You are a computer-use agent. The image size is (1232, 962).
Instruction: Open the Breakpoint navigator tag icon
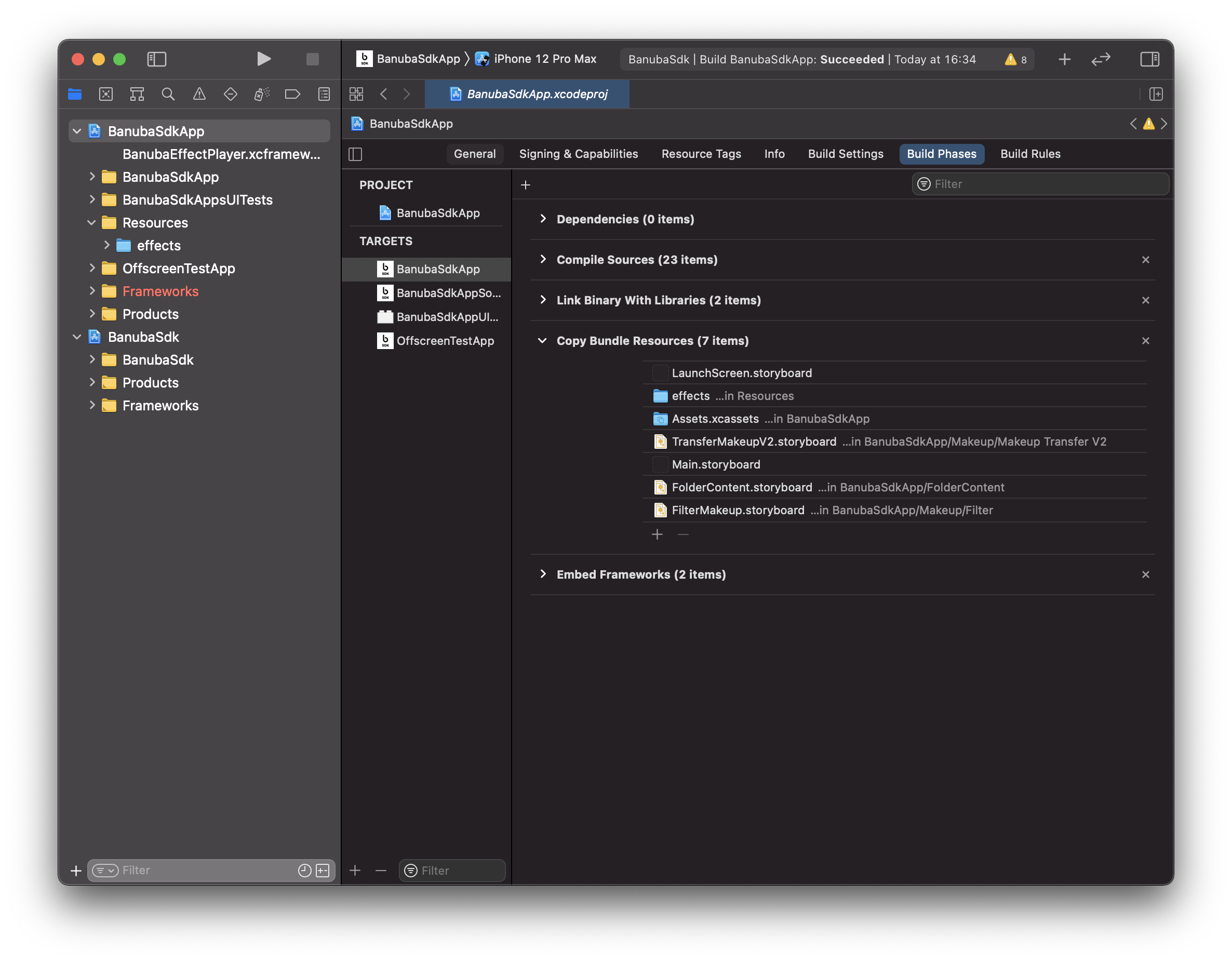tap(293, 94)
